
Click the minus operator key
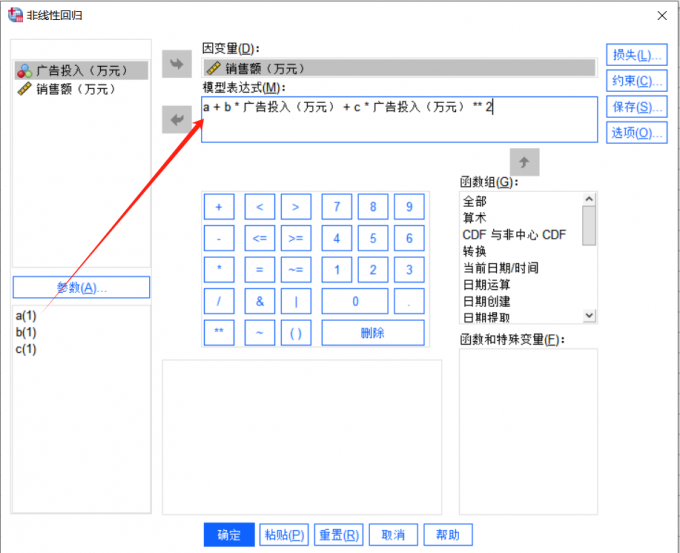pyautogui.click(x=219, y=238)
